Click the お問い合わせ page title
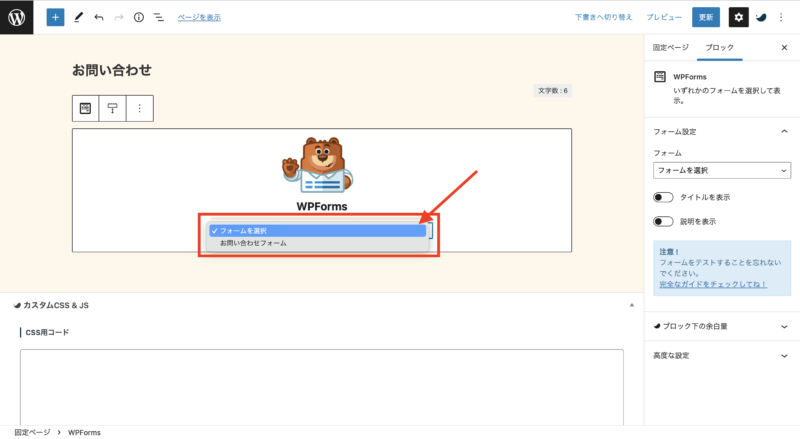The image size is (800, 439). [x=112, y=70]
